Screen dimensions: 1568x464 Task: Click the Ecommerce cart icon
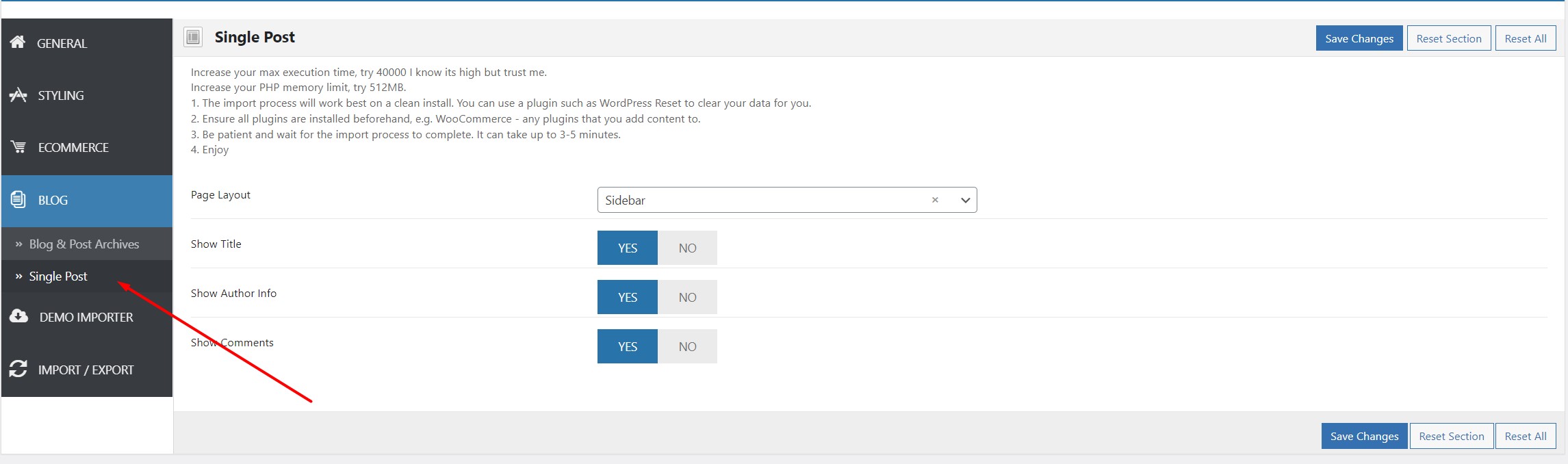pyautogui.click(x=18, y=147)
